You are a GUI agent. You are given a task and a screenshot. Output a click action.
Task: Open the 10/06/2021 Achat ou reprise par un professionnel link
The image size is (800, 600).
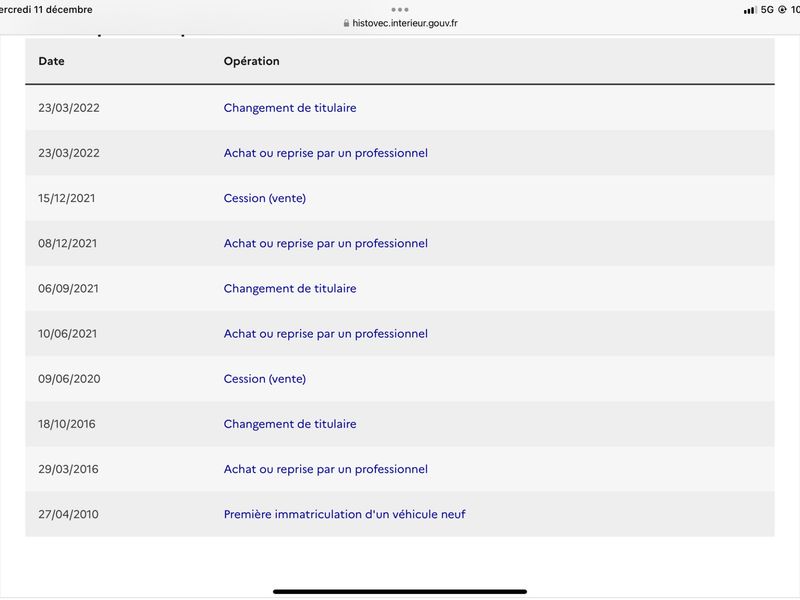326,334
